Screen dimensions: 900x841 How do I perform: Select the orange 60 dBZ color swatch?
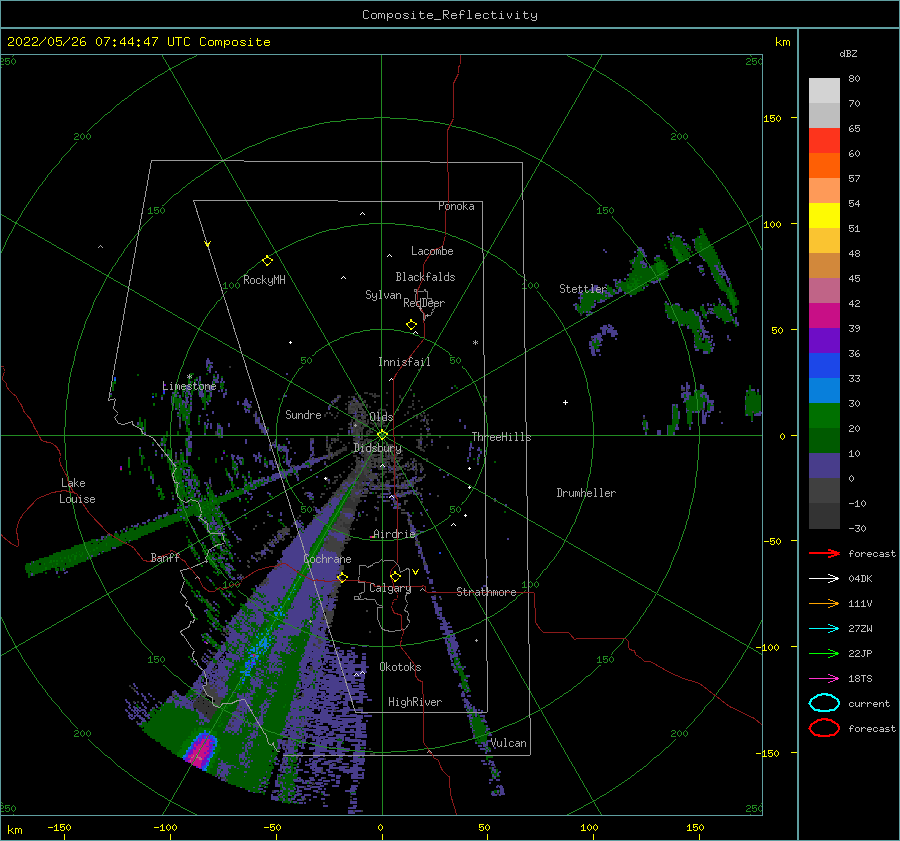click(824, 165)
